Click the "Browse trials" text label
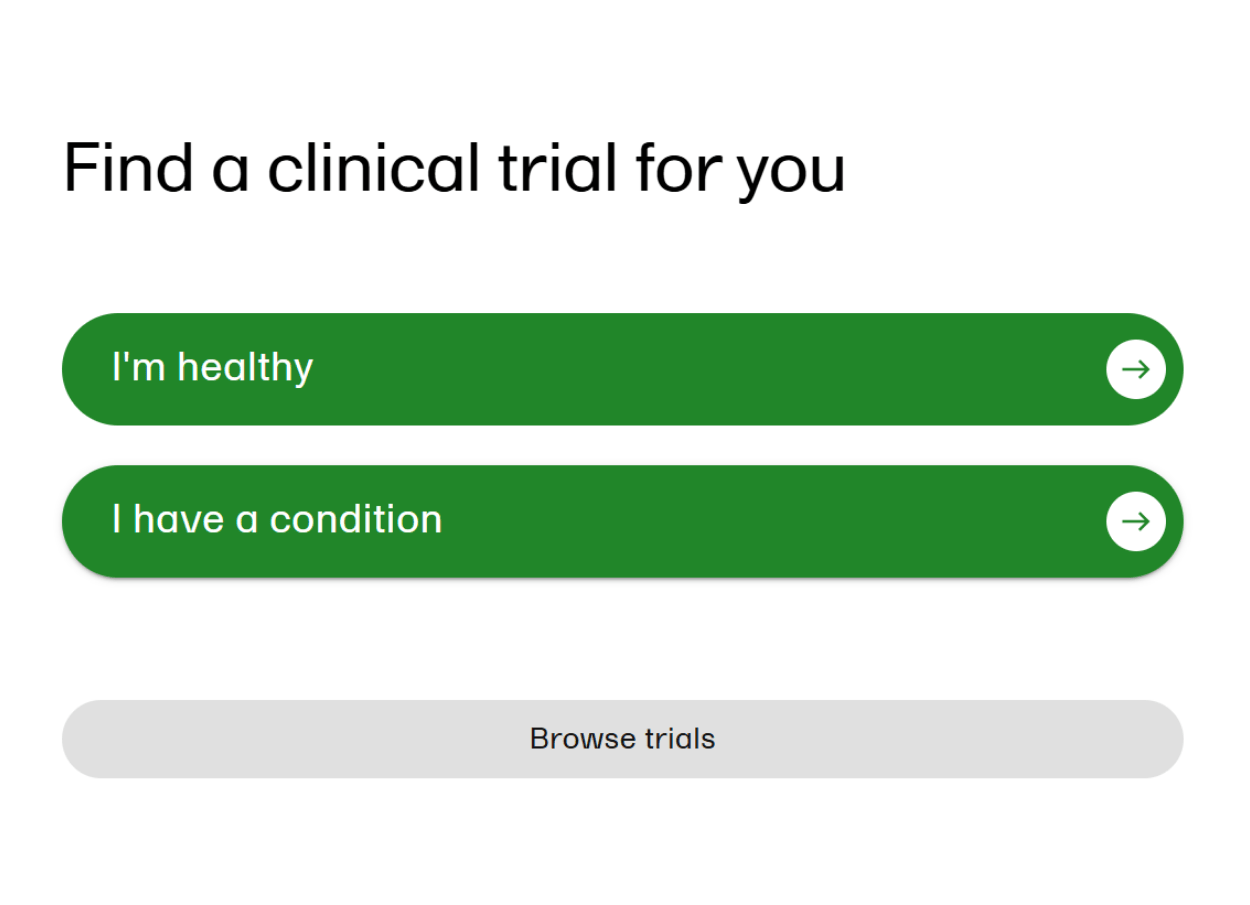1250x905 pixels. (x=622, y=739)
